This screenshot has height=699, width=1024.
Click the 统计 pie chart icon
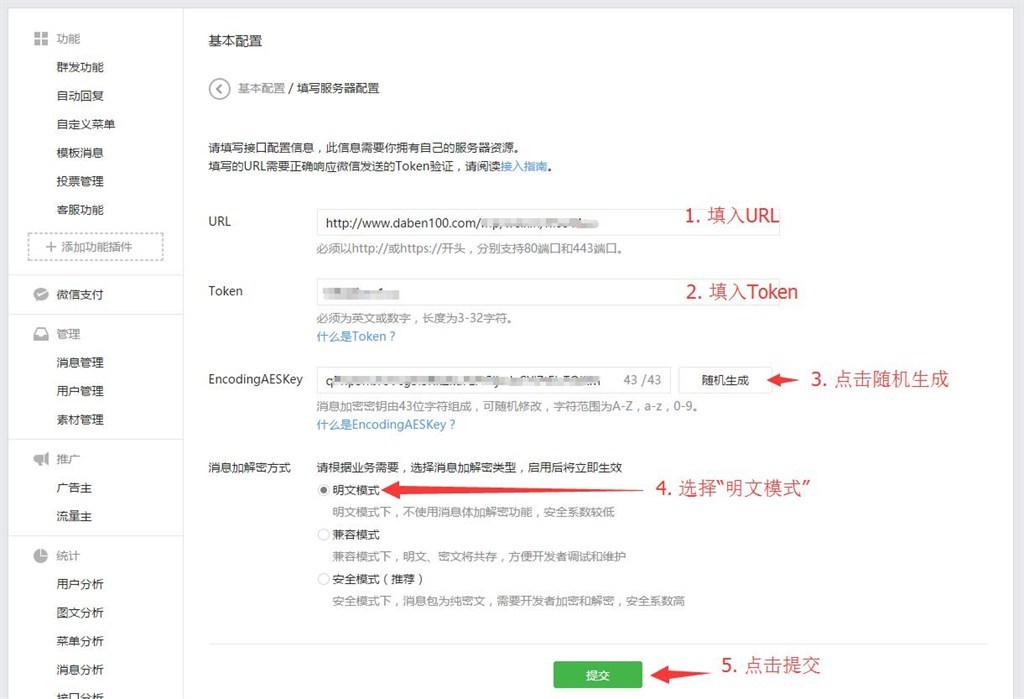tap(41, 555)
